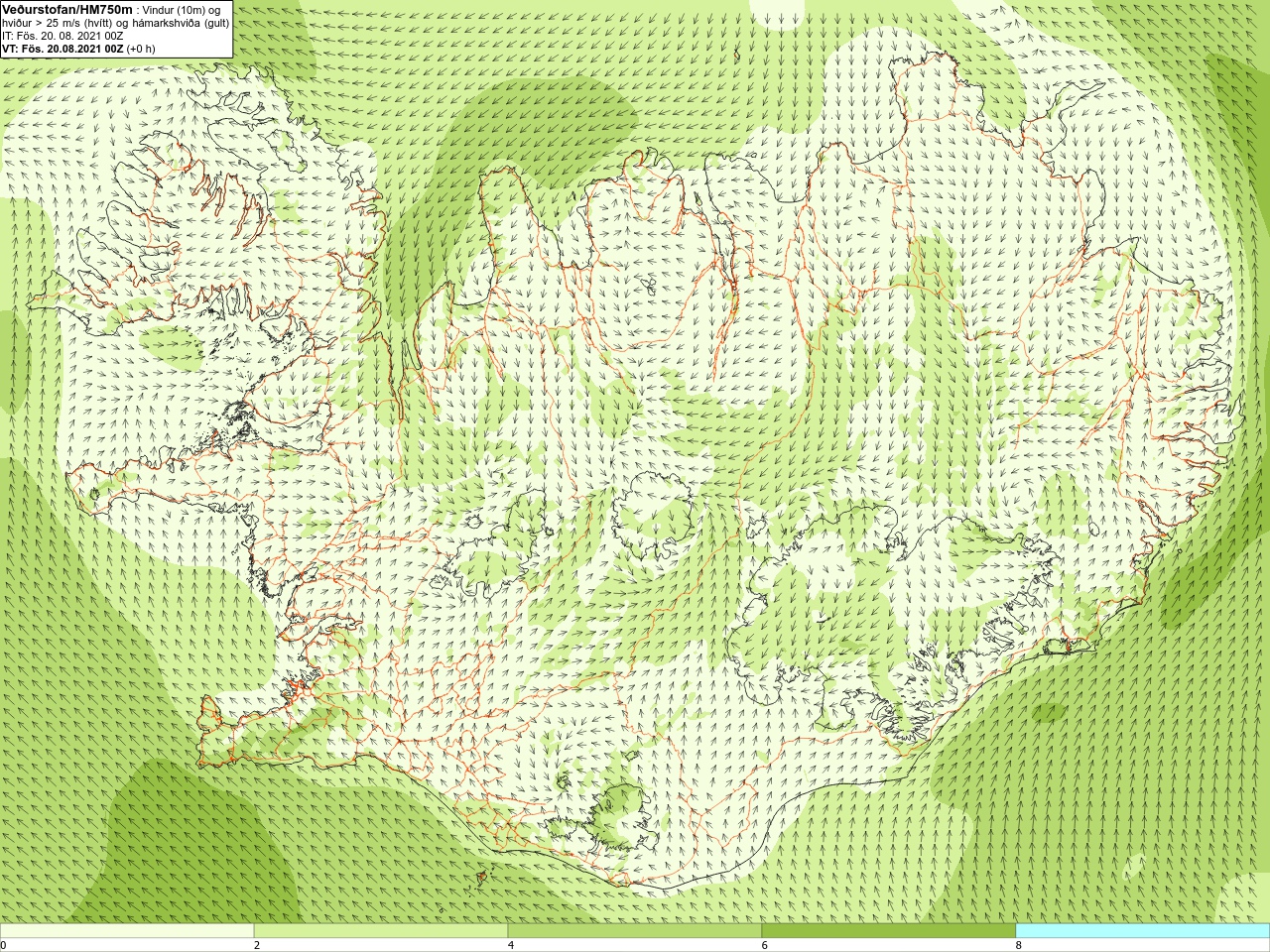Click the scale label '2'

(x=257, y=945)
